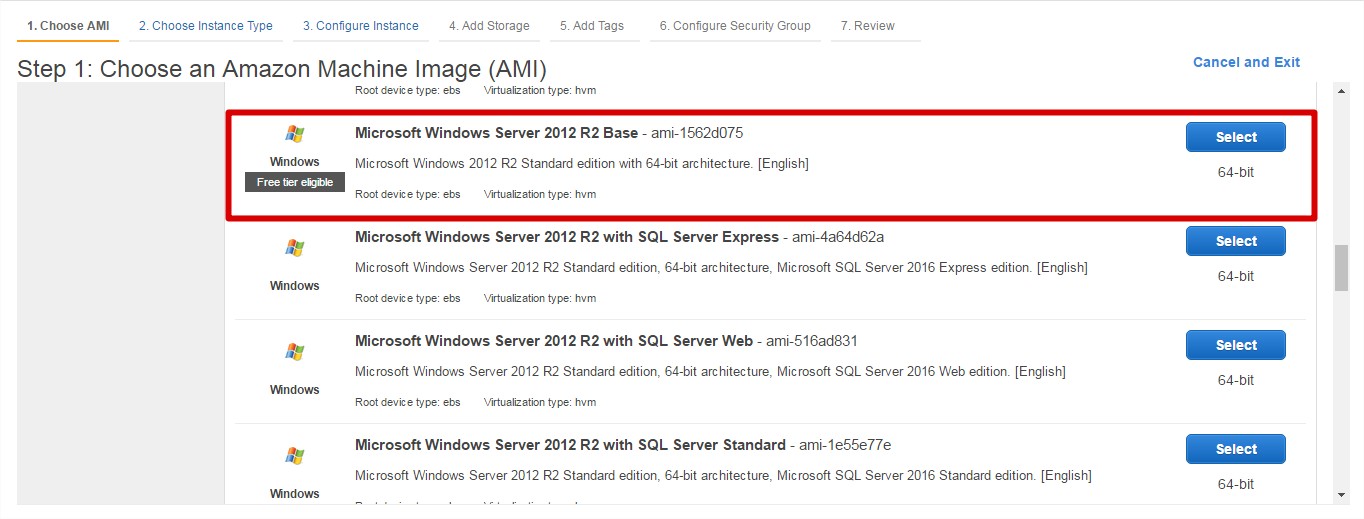1364x519 pixels.
Task: Click 64-bit label under Base Select button
Action: coord(1236,172)
